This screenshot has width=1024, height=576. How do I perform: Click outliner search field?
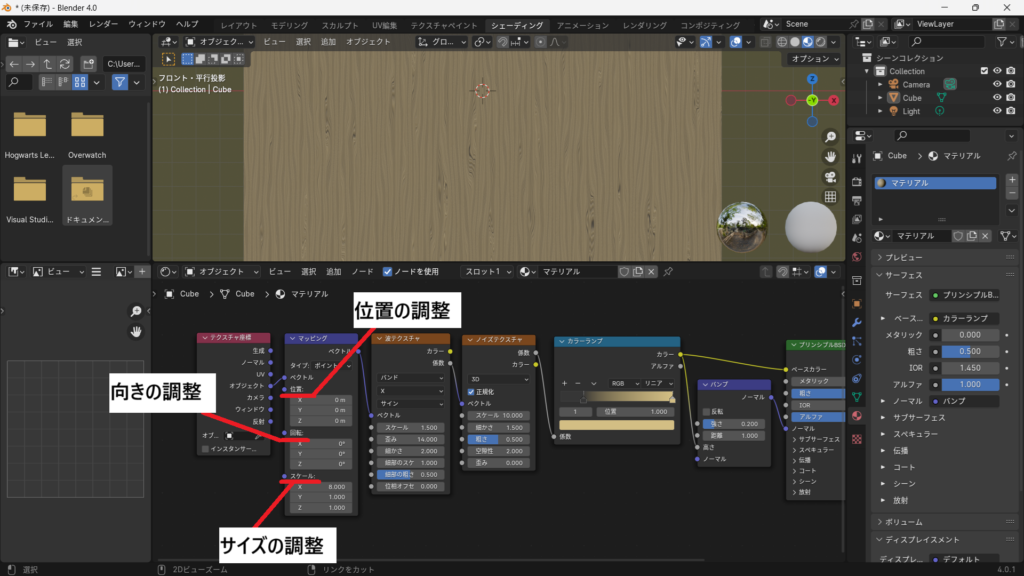947,42
